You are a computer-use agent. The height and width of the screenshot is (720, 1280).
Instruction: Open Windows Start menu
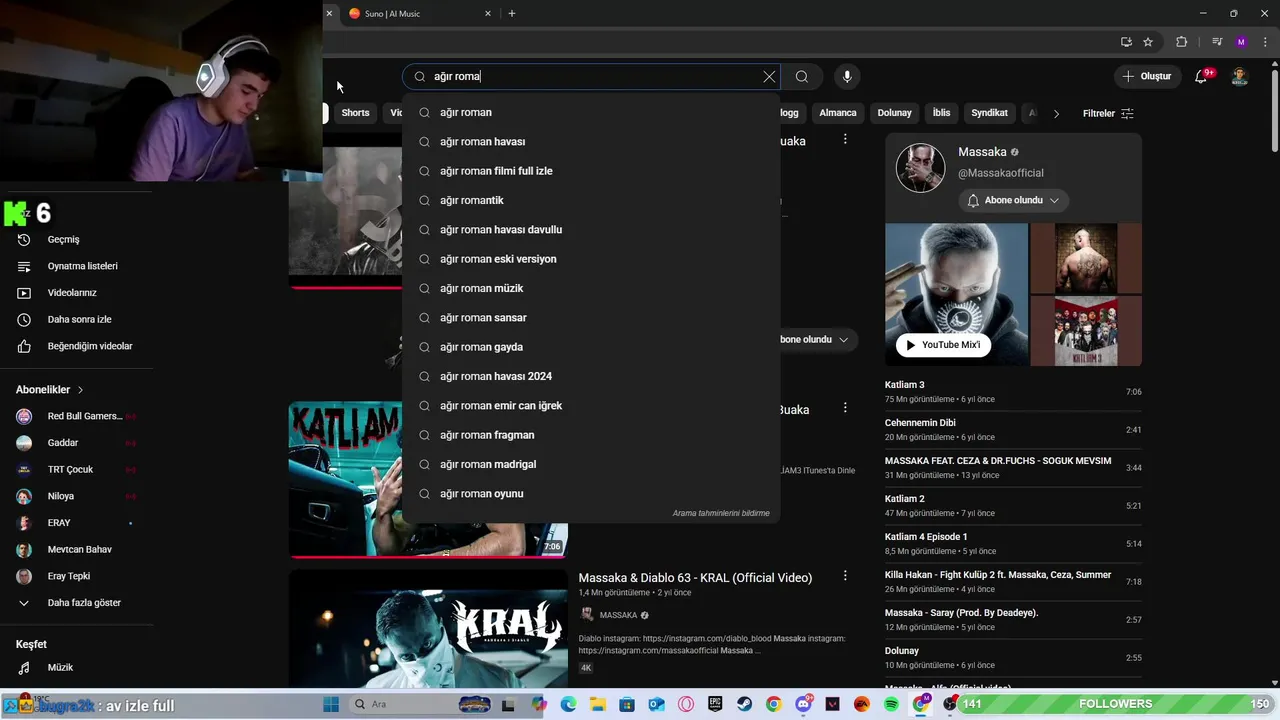[331, 704]
